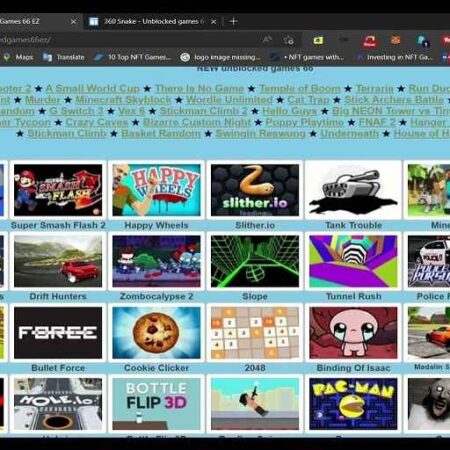The width and height of the screenshot is (450, 450).
Task: Click the Cookie Clicker thumbnail
Action: point(156,333)
